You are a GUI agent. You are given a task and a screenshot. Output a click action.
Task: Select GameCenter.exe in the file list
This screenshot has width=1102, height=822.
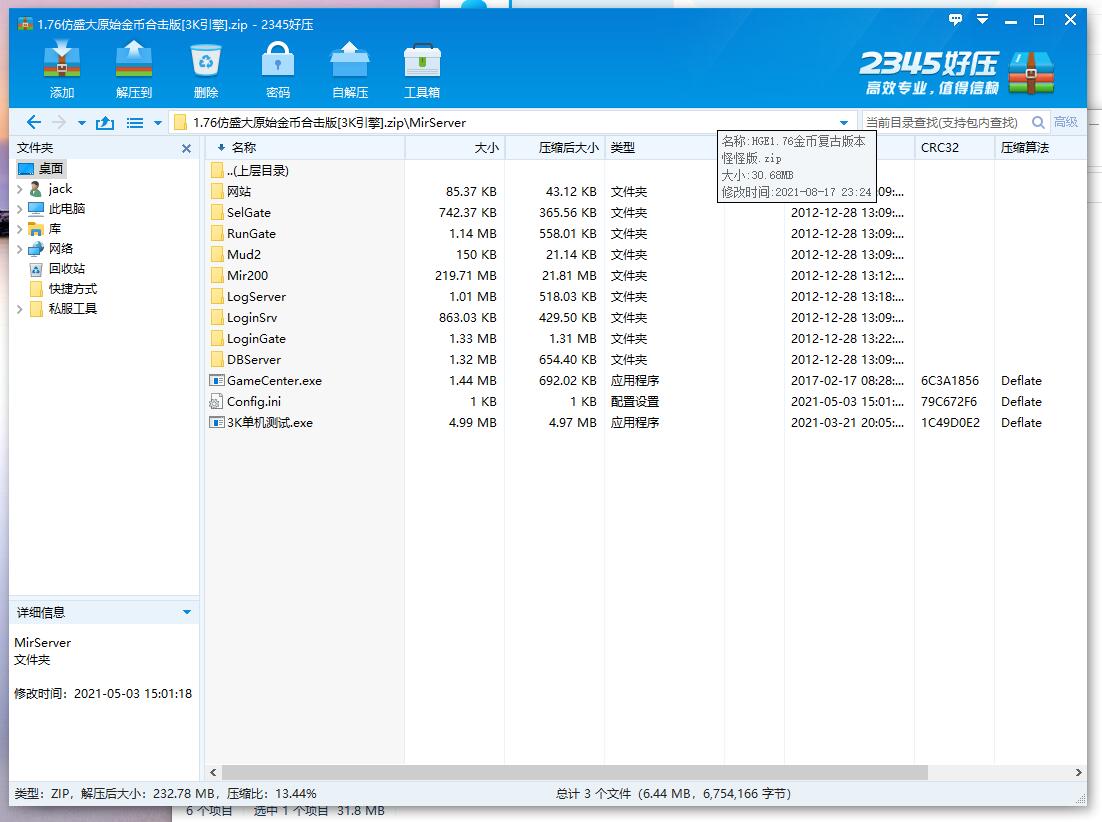(273, 380)
